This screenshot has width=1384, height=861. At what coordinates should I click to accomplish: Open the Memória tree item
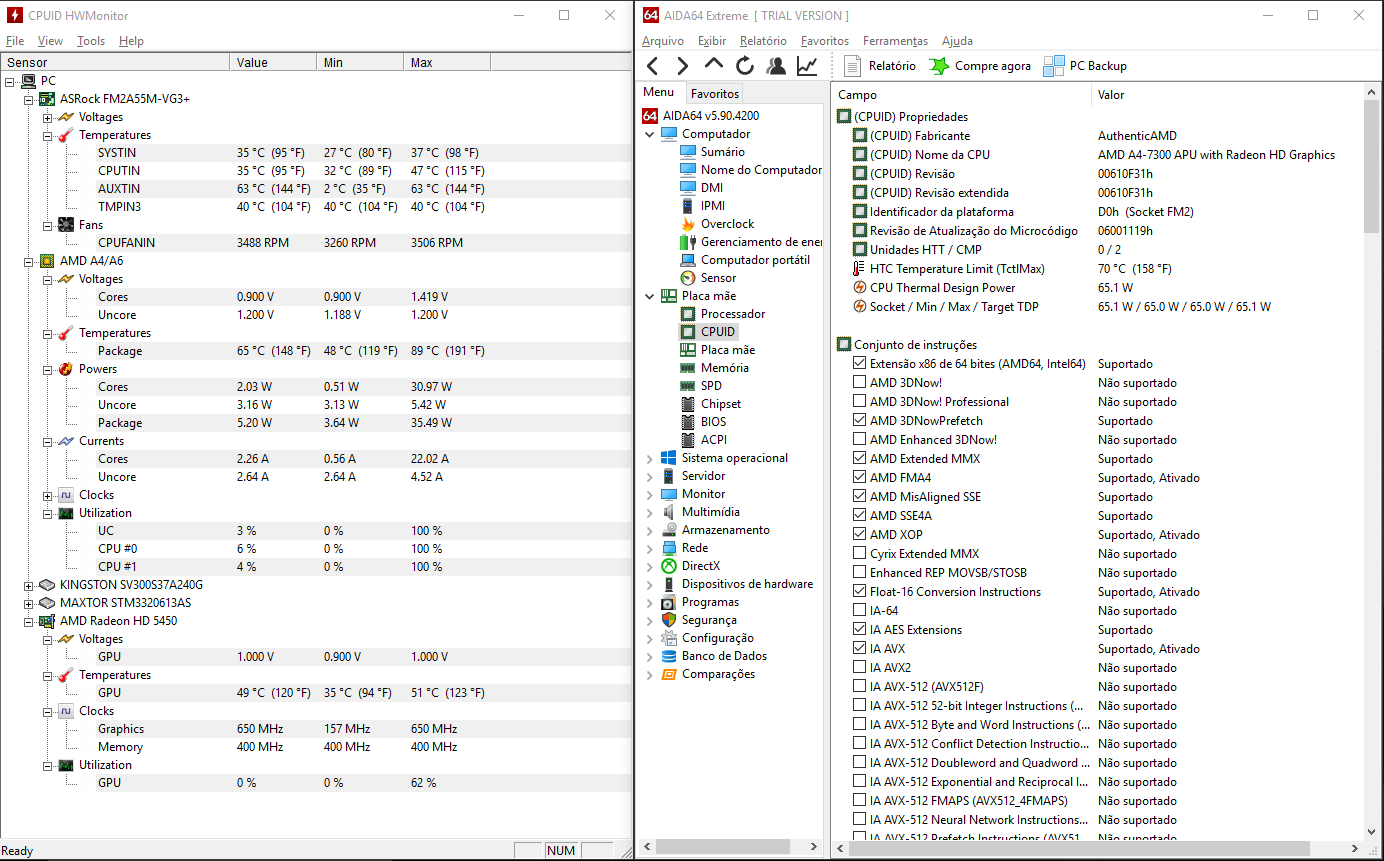(724, 368)
